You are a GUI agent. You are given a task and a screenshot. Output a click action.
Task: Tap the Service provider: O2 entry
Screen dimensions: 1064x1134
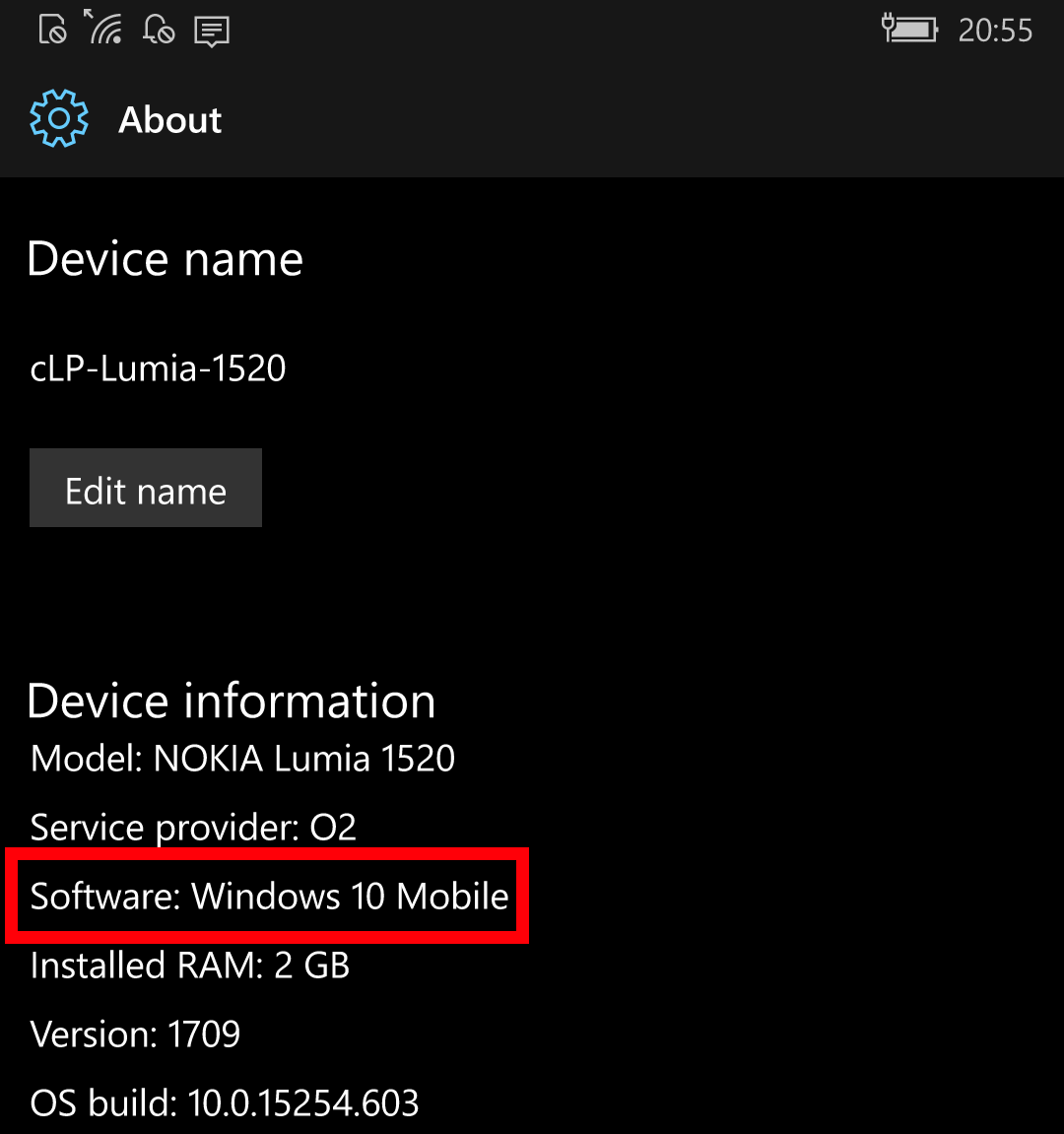tap(193, 828)
